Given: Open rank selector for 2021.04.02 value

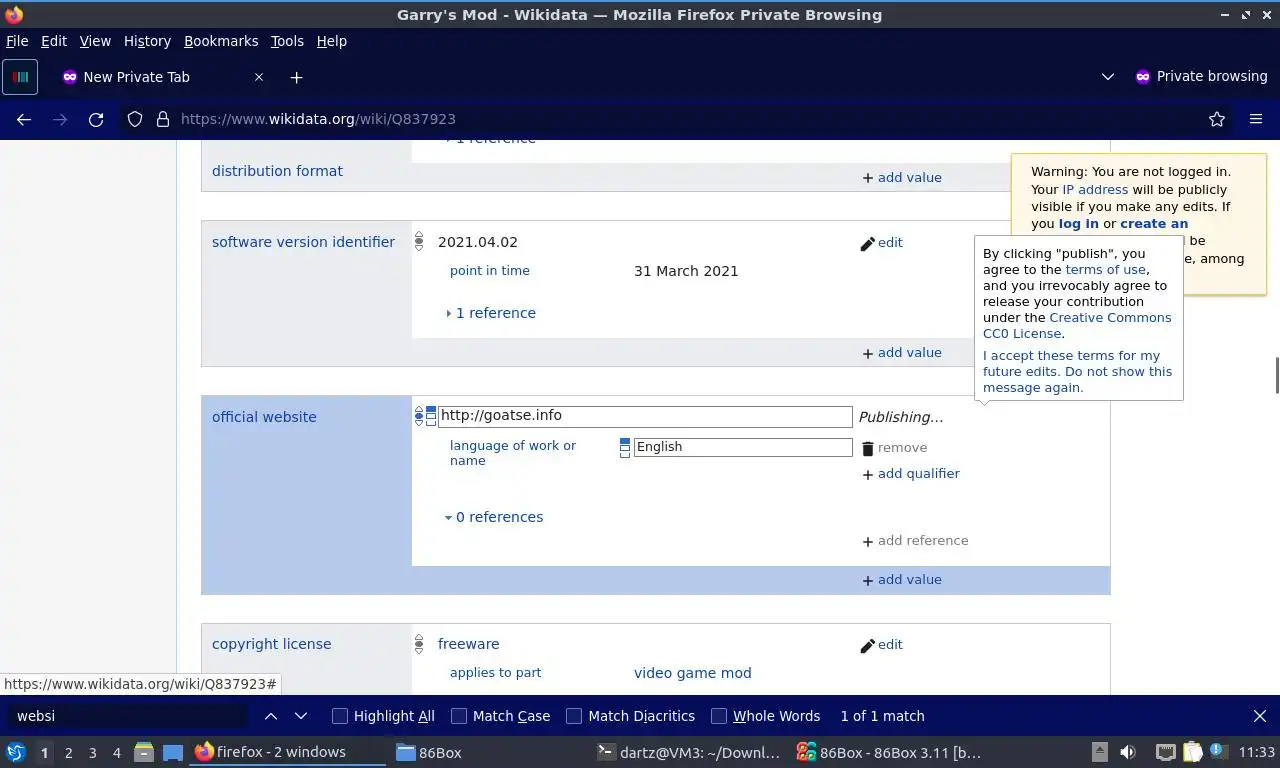Looking at the screenshot, I should [419, 242].
